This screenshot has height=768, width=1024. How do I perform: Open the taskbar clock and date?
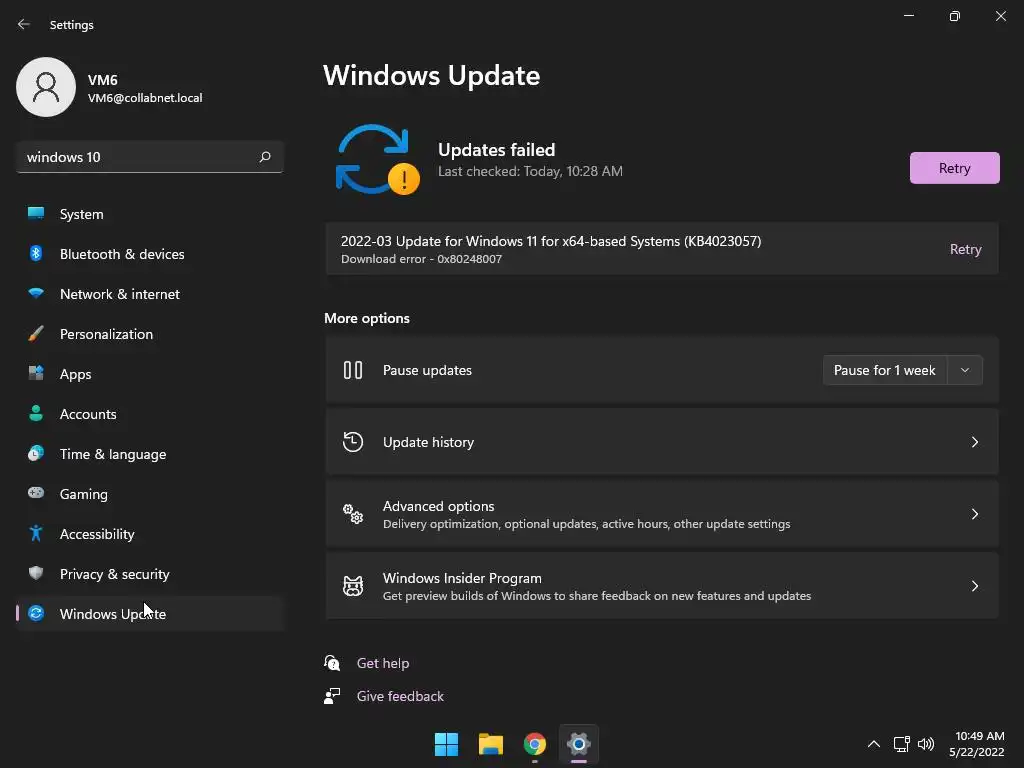(977, 744)
